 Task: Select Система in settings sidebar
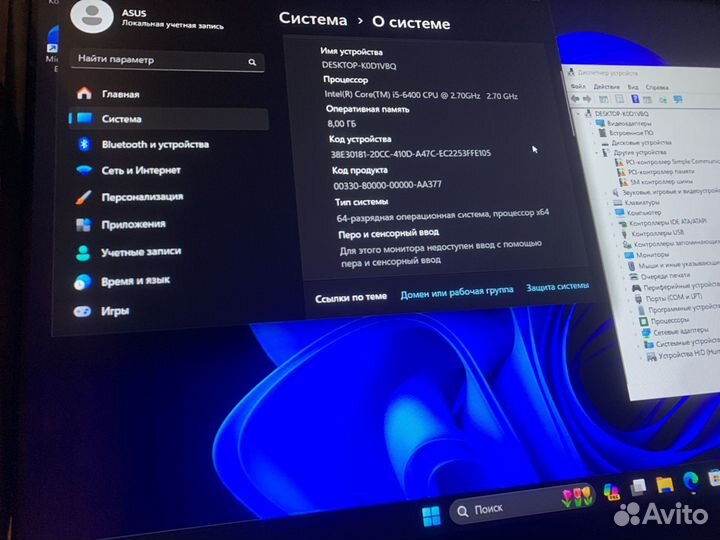(169, 119)
